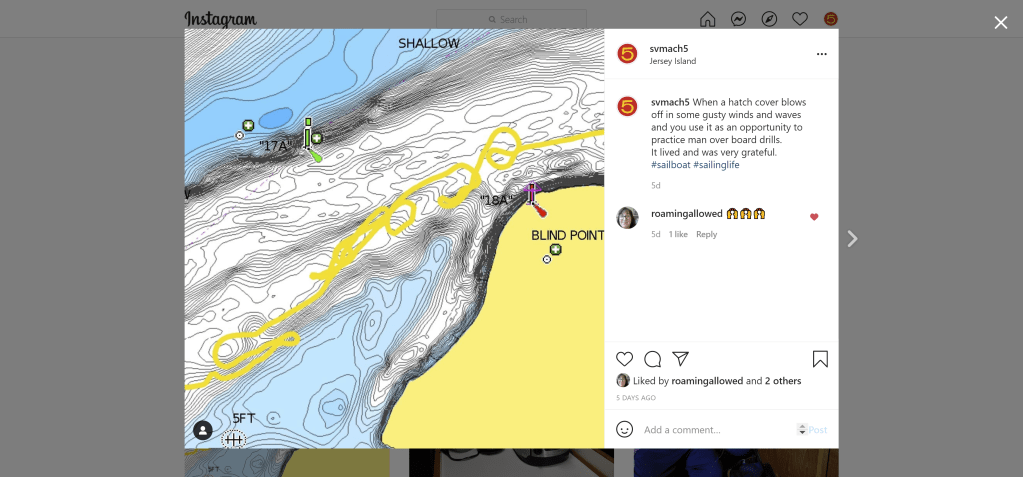1023x477 pixels.
Task: Open the #sailinglife hashtag
Action: (x=716, y=165)
